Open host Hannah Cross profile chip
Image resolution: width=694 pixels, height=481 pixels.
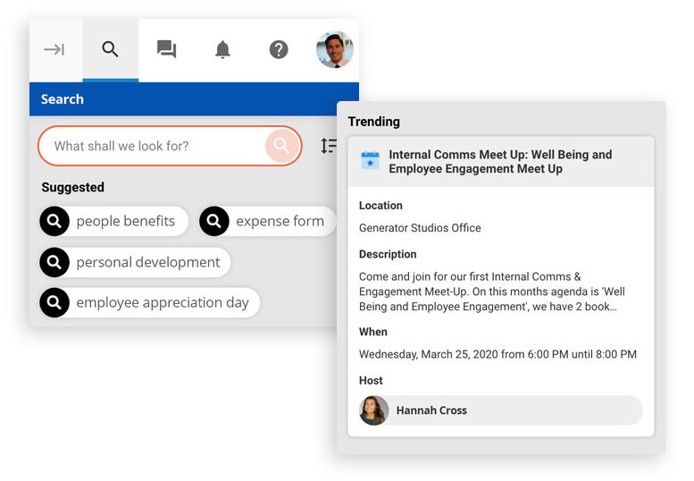click(500, 410)
